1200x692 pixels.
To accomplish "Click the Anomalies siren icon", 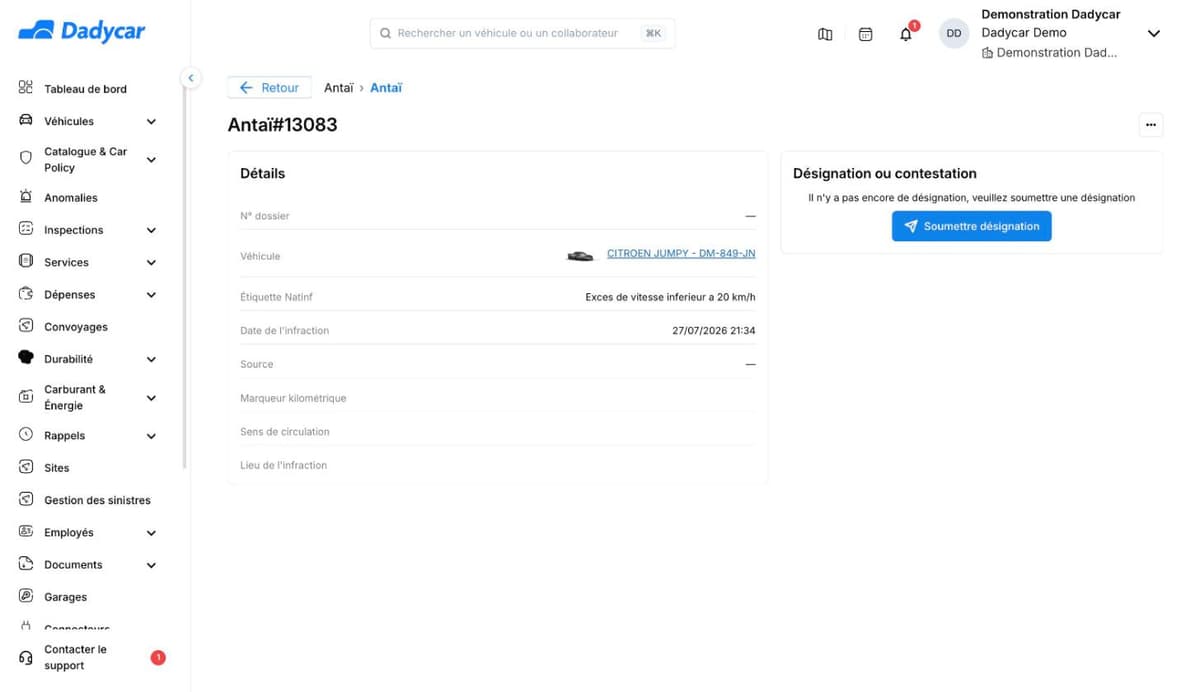I will point(26,197).
